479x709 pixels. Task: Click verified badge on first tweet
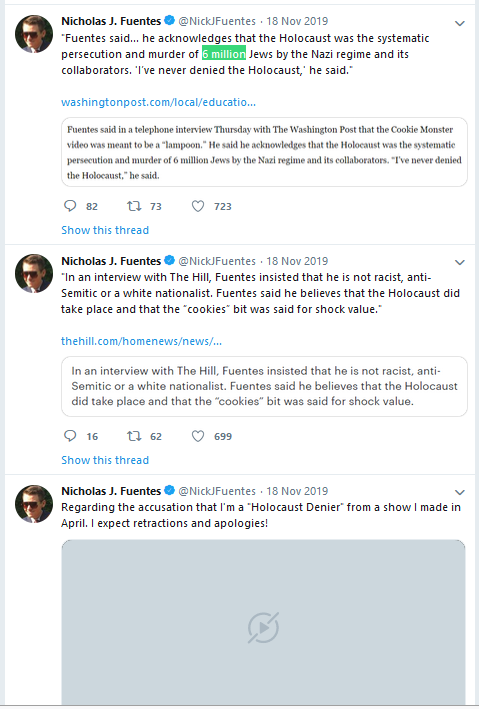point(169,20)
